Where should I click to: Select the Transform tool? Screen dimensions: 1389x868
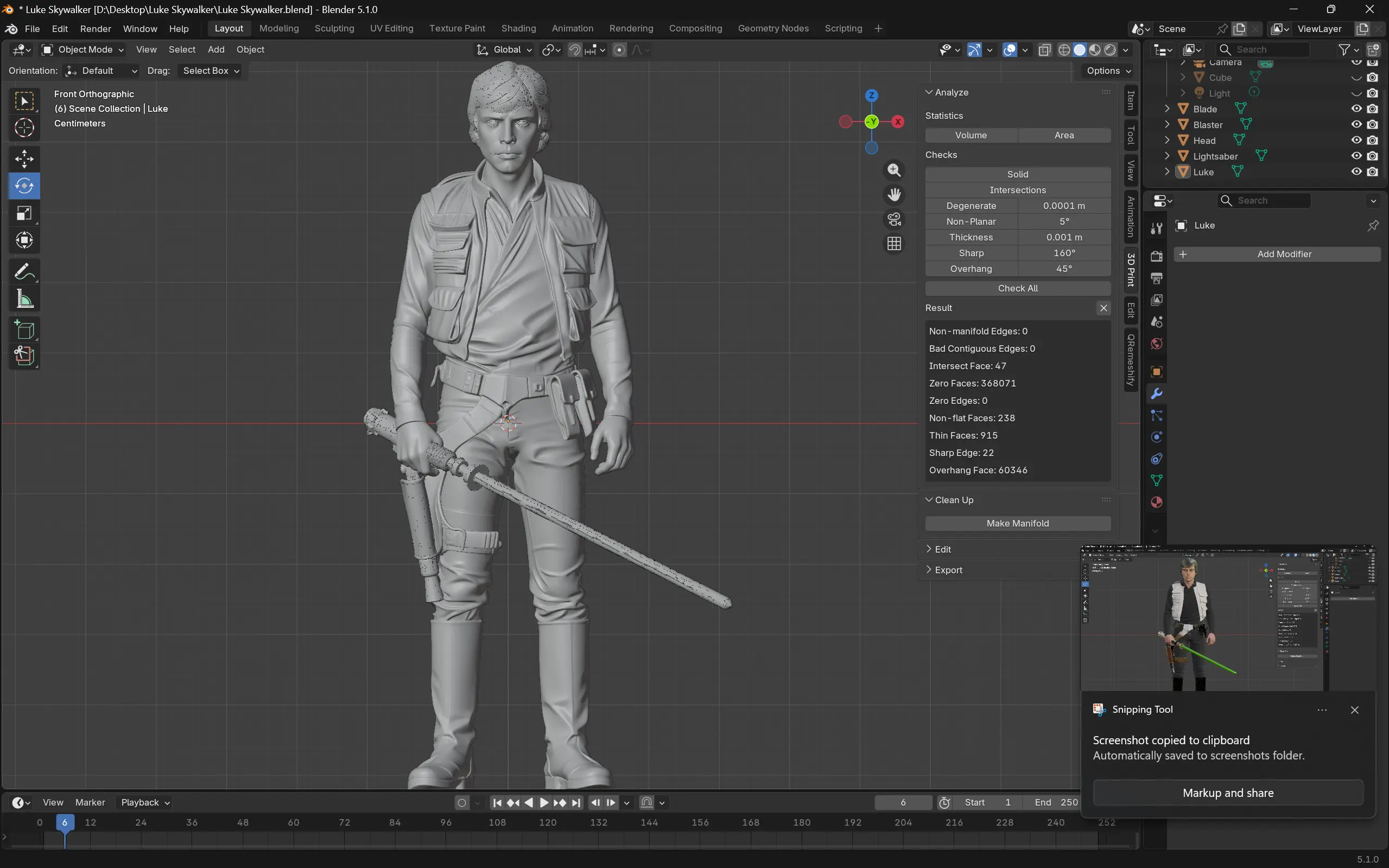tap(24, 240)
